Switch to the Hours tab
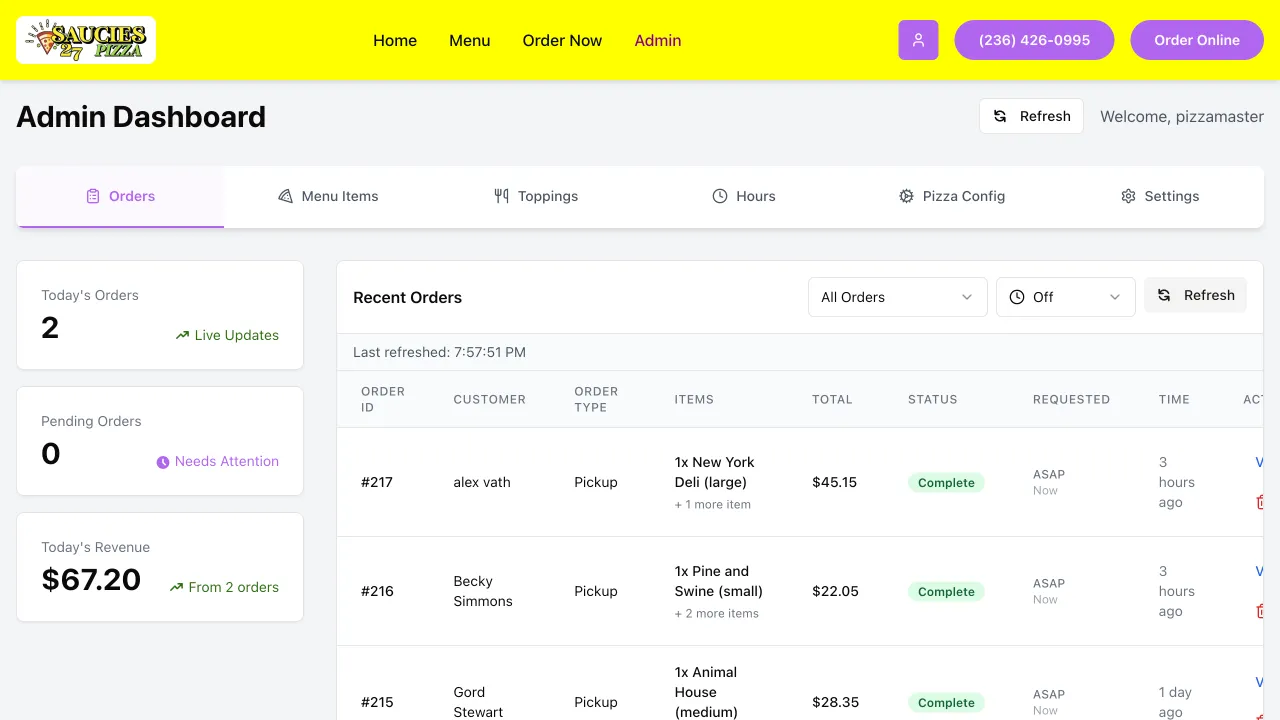The height and width of the screenshot is (720, 1280). pyautogui.click(x=743, y=196)
